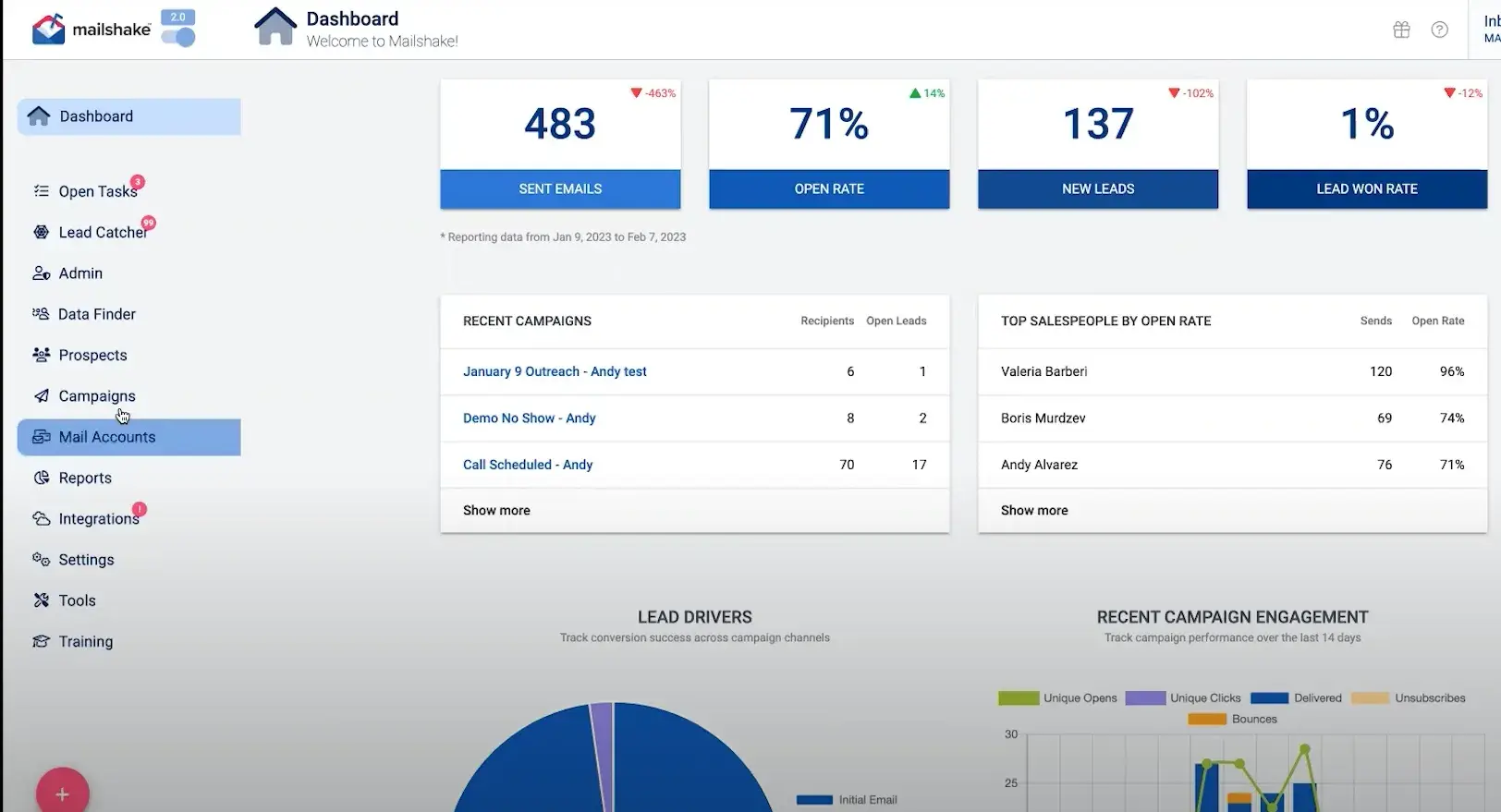Open the Campaigns menu item
Viewport: 1501px width, 812px height.
(96, 396)
